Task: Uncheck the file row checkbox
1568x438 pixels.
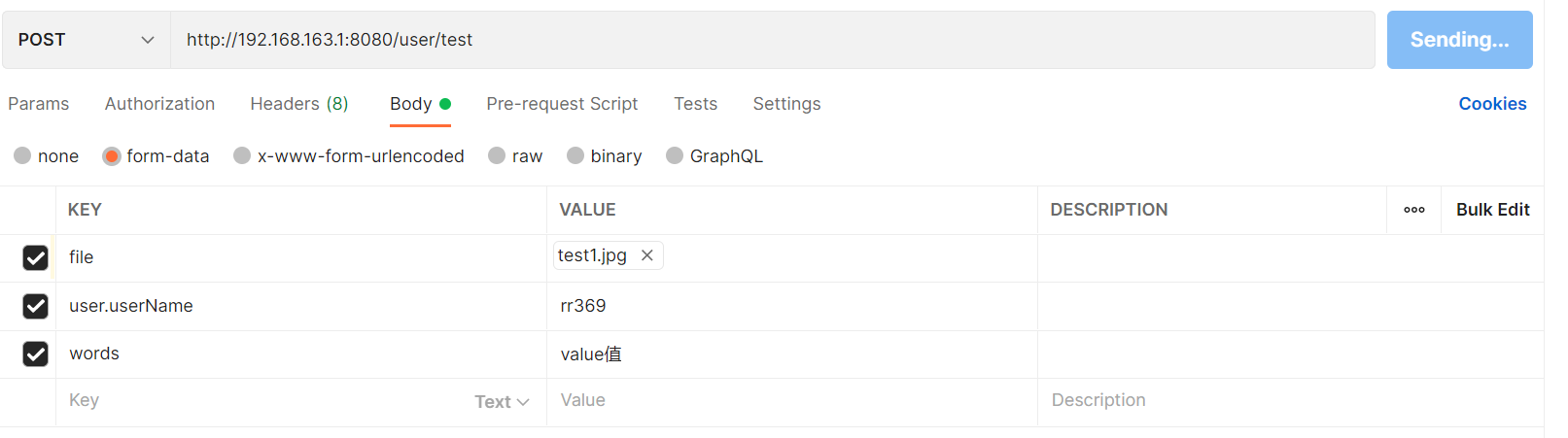Action: (36, 257)
